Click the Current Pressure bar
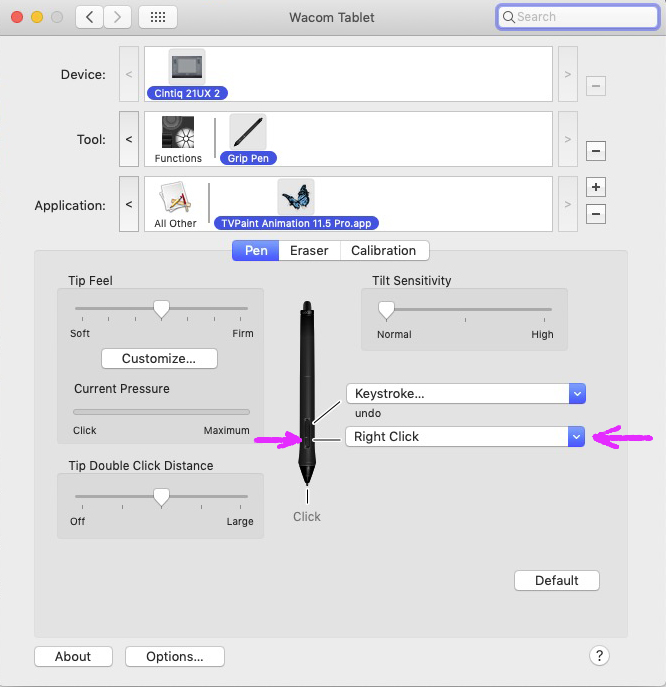 coord(161,412)
